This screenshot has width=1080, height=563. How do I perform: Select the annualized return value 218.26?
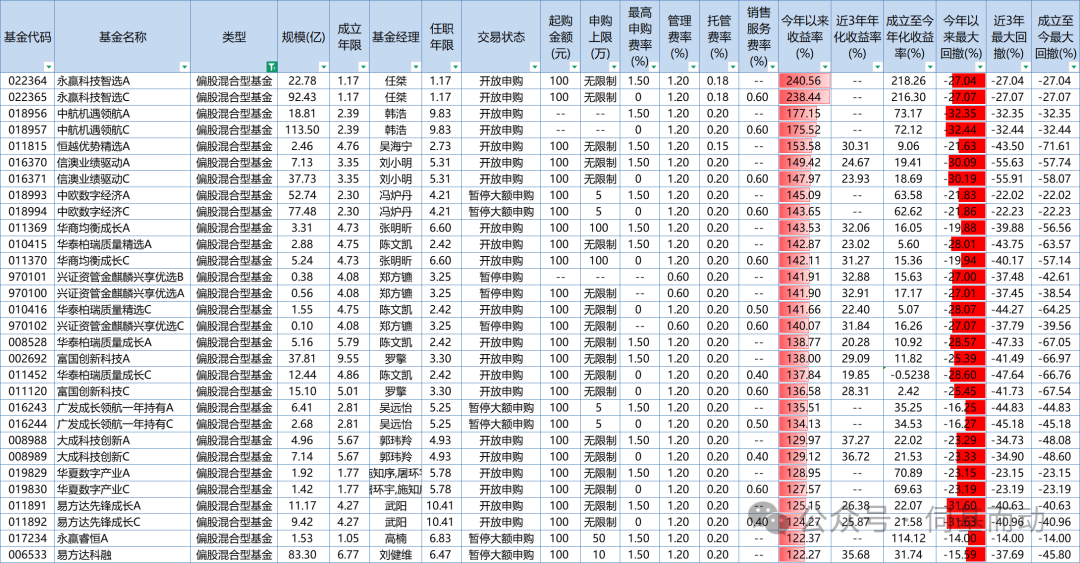click(x=909, y=81)
